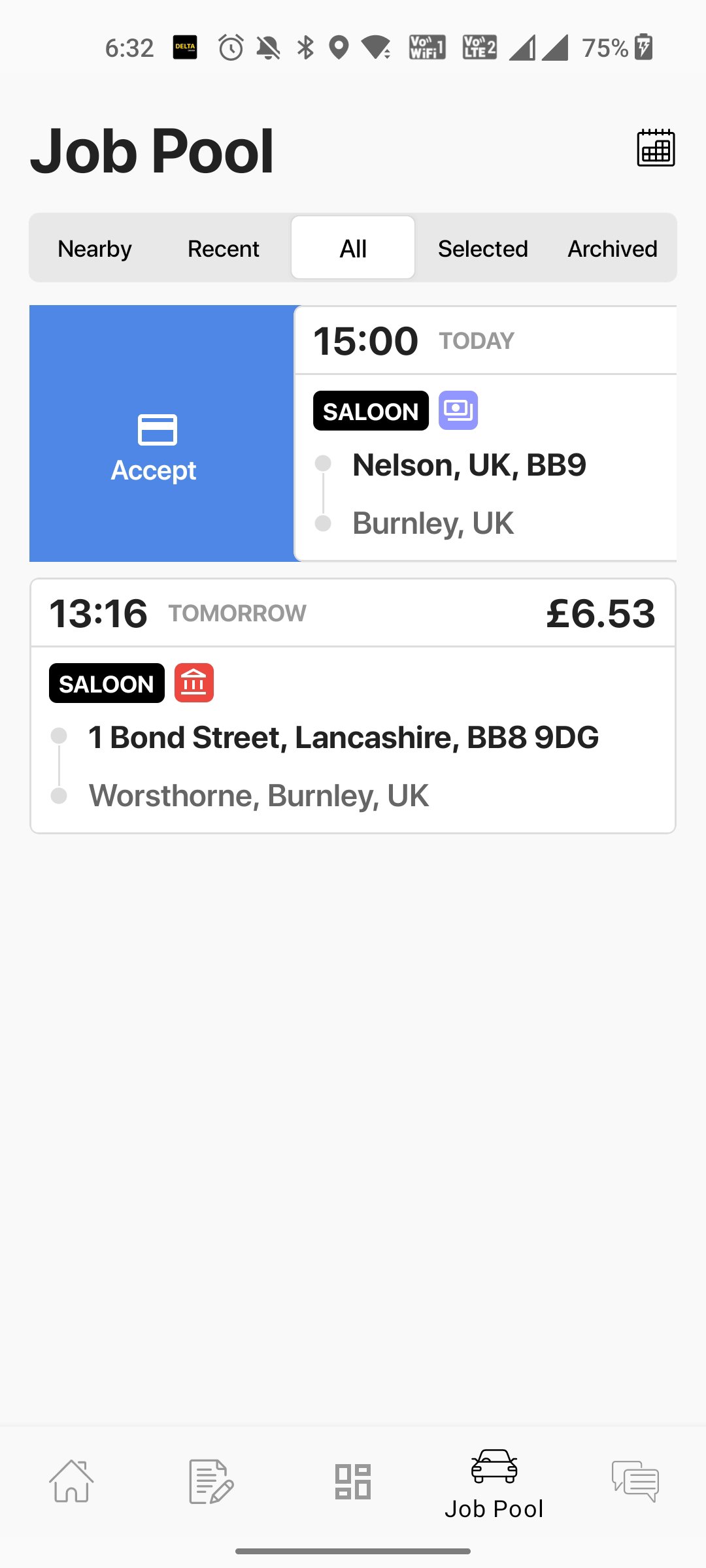The width and height of the screenshot is (706, 1568).
Task: Tap the red bank payment icon
Action: point(194,683)
